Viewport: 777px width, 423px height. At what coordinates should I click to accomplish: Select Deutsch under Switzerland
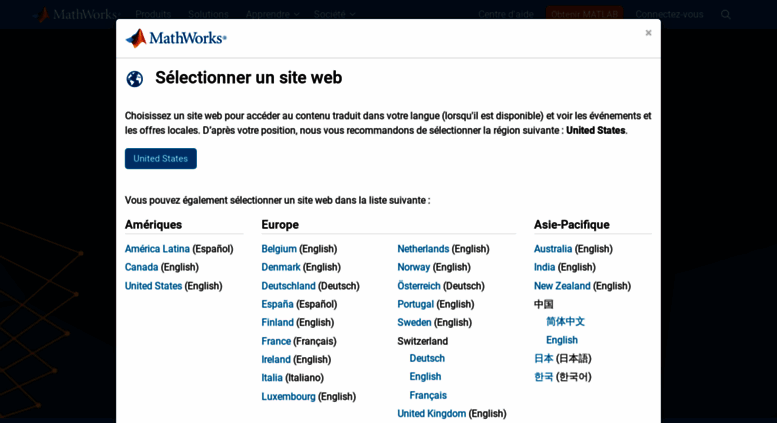(x=427, y=358)
